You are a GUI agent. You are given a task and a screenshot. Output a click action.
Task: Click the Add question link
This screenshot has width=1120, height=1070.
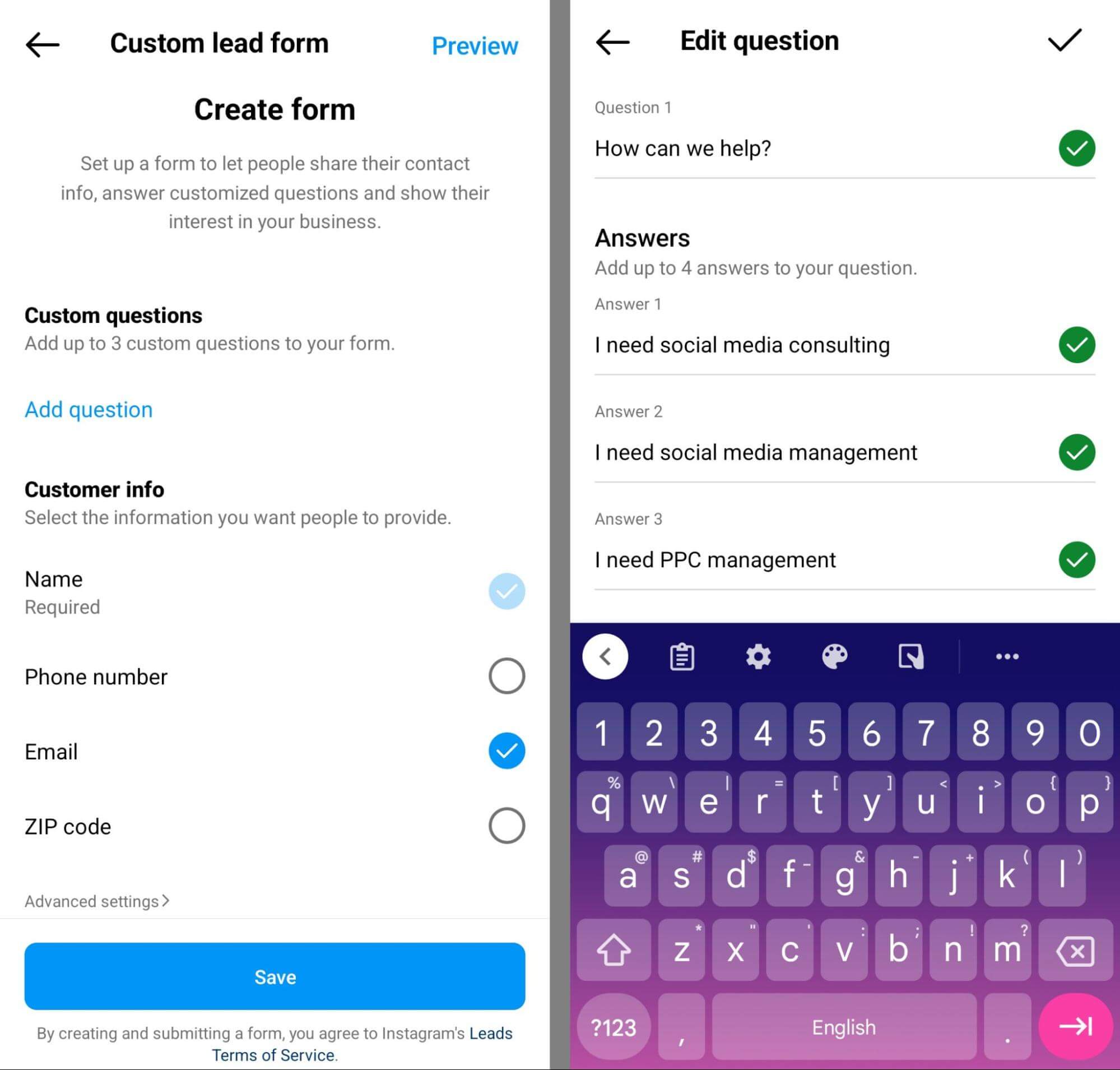point(88,408)
